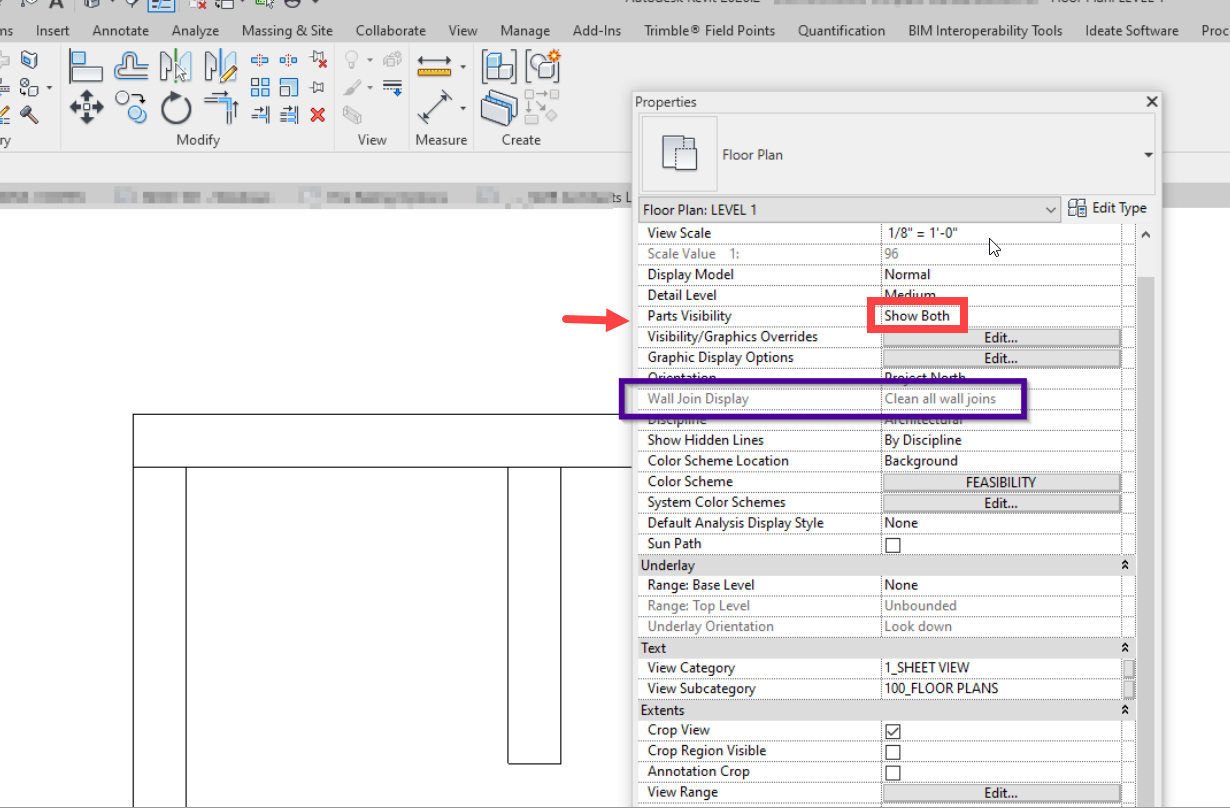Click the Unpin tool icon
The width and height of the screenshot is (1230, 808).
click(x=318, y=60)
